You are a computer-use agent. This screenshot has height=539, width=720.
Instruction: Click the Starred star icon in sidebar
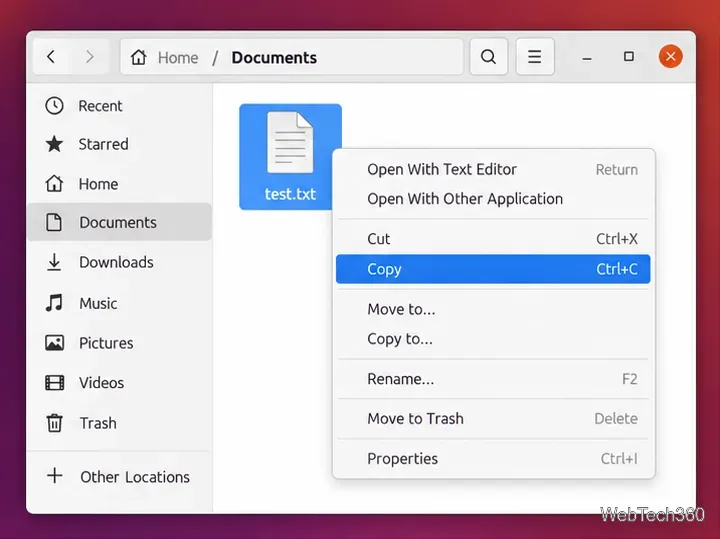tap(54, 144)
